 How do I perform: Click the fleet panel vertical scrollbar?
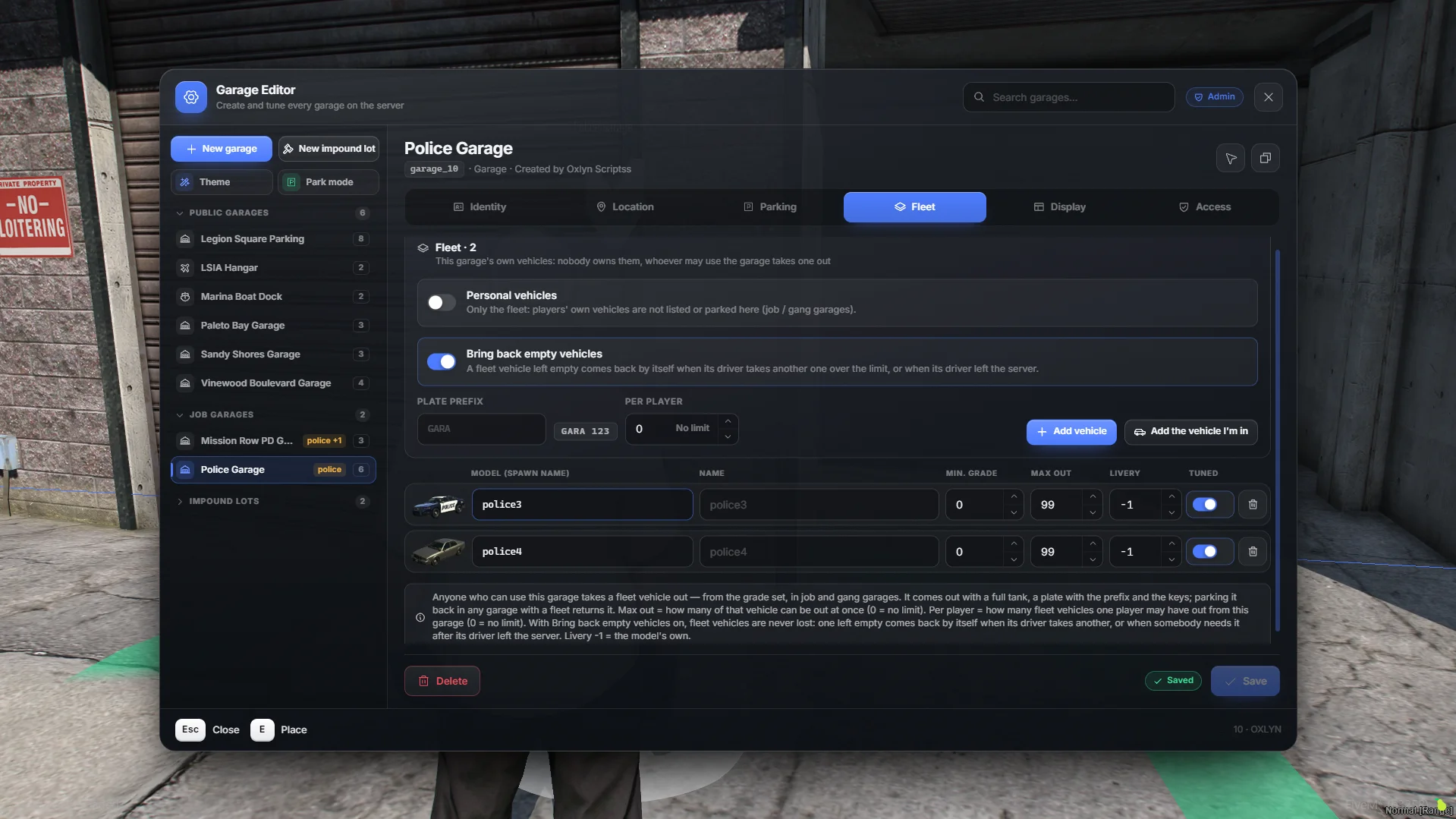[1278, 440]
